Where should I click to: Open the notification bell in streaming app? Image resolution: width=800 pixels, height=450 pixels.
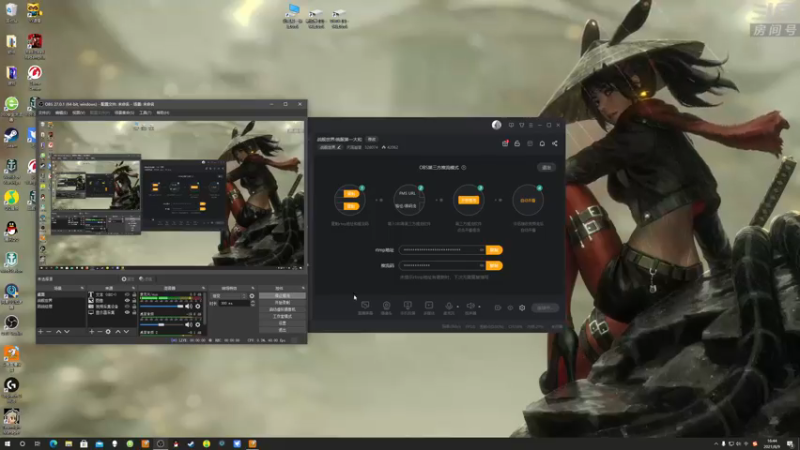pyautogui.click(x=542, y=144)
